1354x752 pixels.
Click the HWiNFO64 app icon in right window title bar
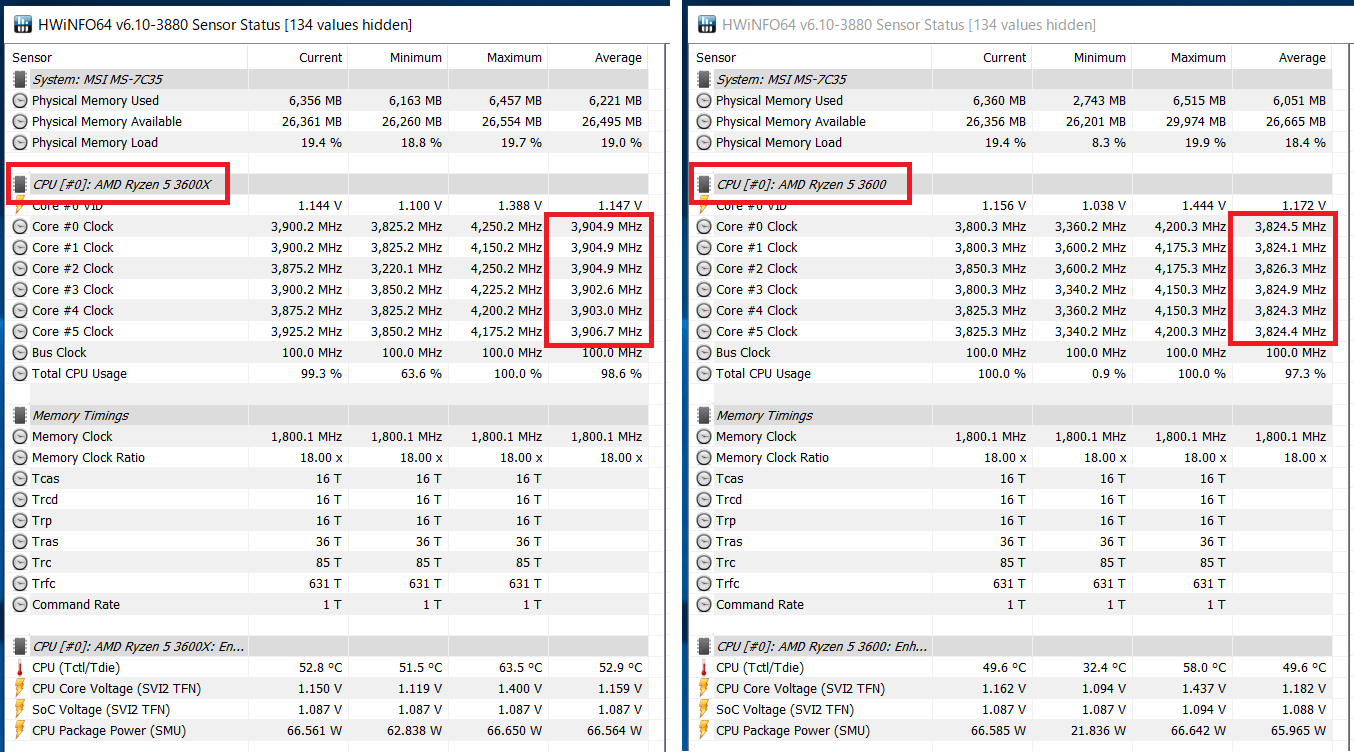point(706,24)
